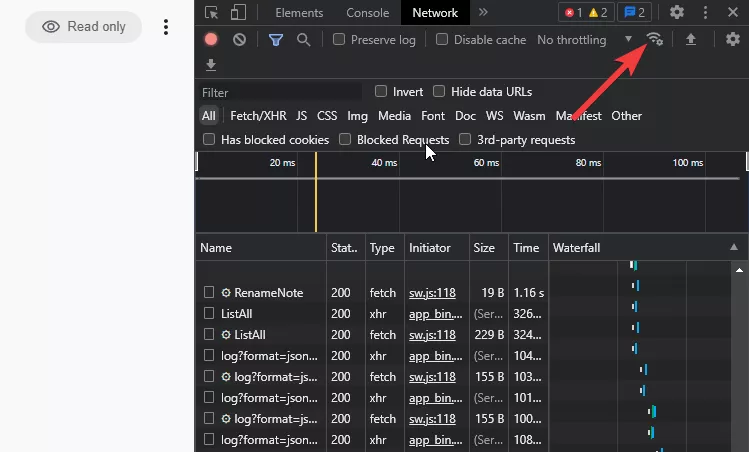749x452 pixels.
Task: Filter by JS requests
Action: 301,116
